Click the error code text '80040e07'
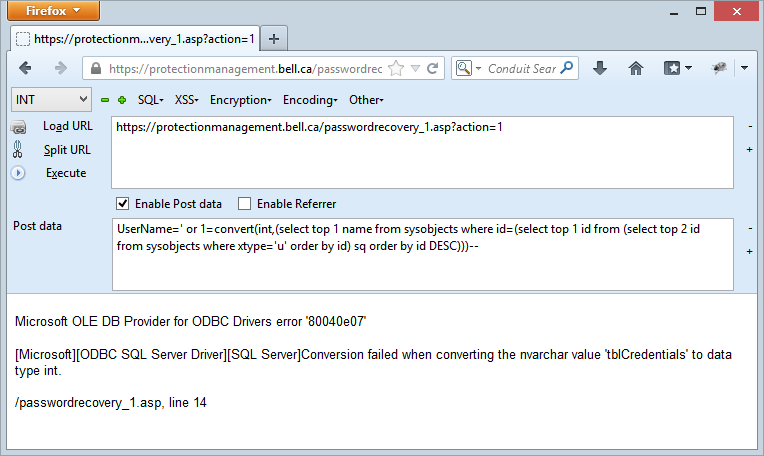 (336, 322)
